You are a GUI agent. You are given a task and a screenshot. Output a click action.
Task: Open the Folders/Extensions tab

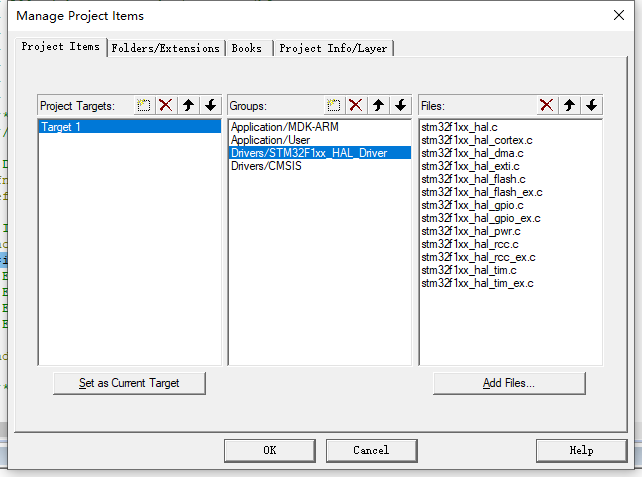click(x=166, y=48)
